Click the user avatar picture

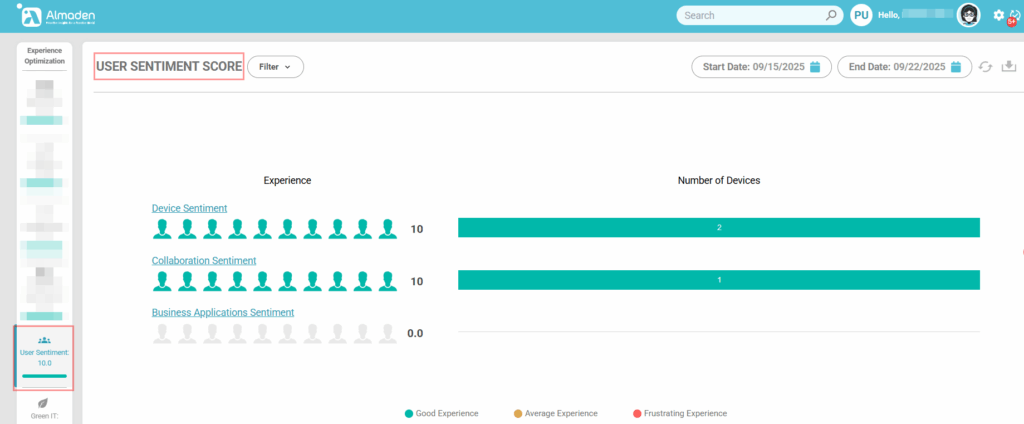968,15
